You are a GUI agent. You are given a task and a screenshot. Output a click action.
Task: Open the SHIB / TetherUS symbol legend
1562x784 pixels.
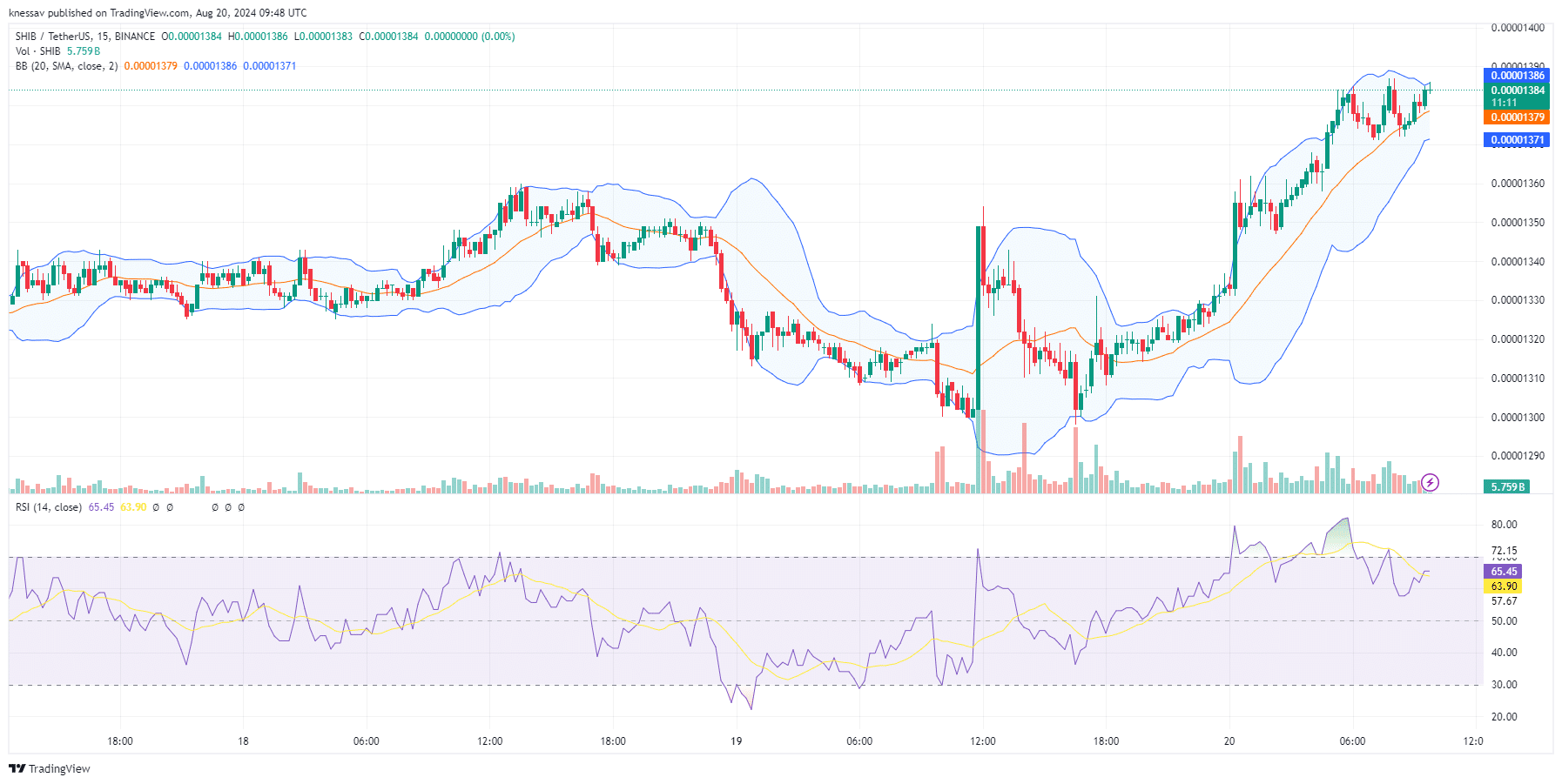point(85,37)
